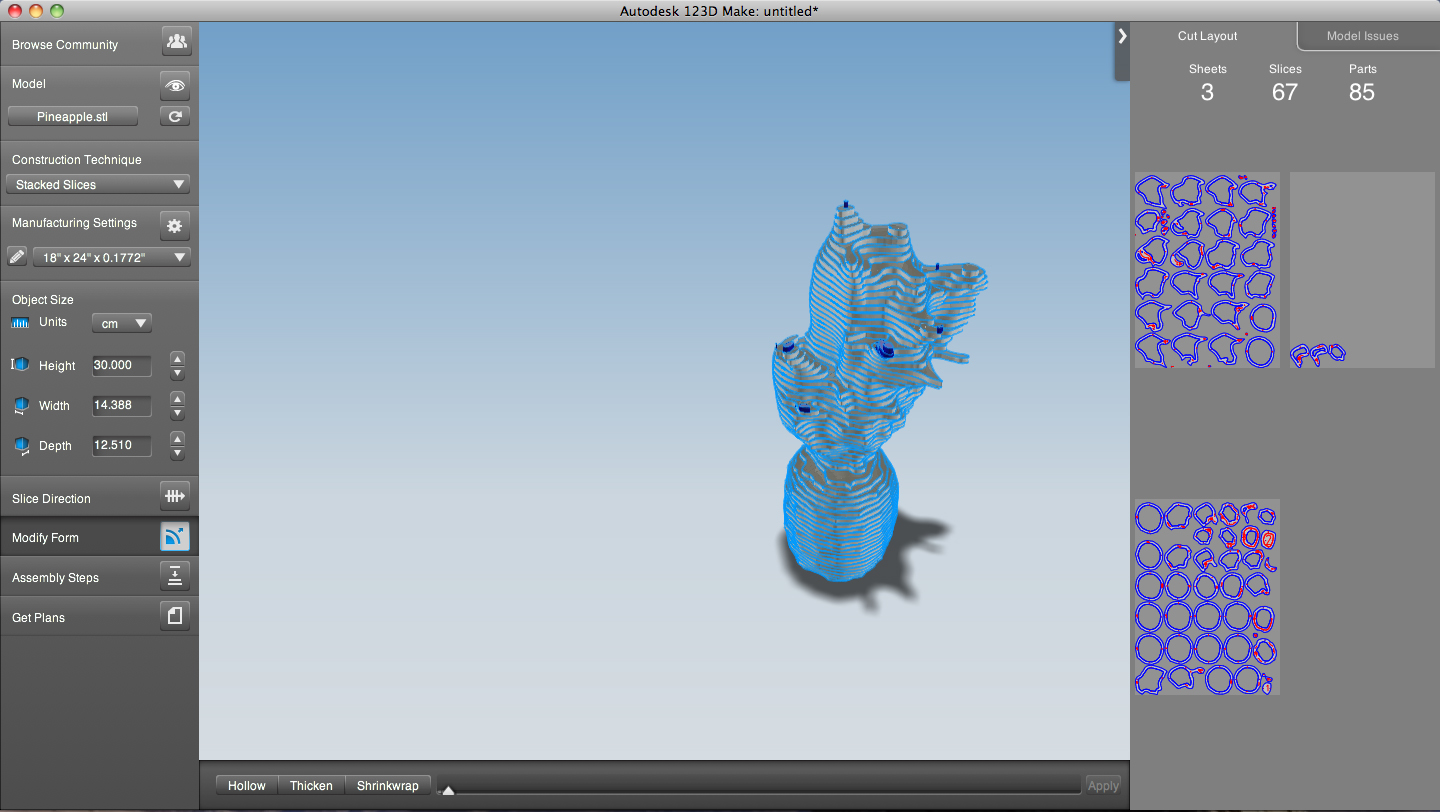Click the Slices count 67

[1285, 92]
